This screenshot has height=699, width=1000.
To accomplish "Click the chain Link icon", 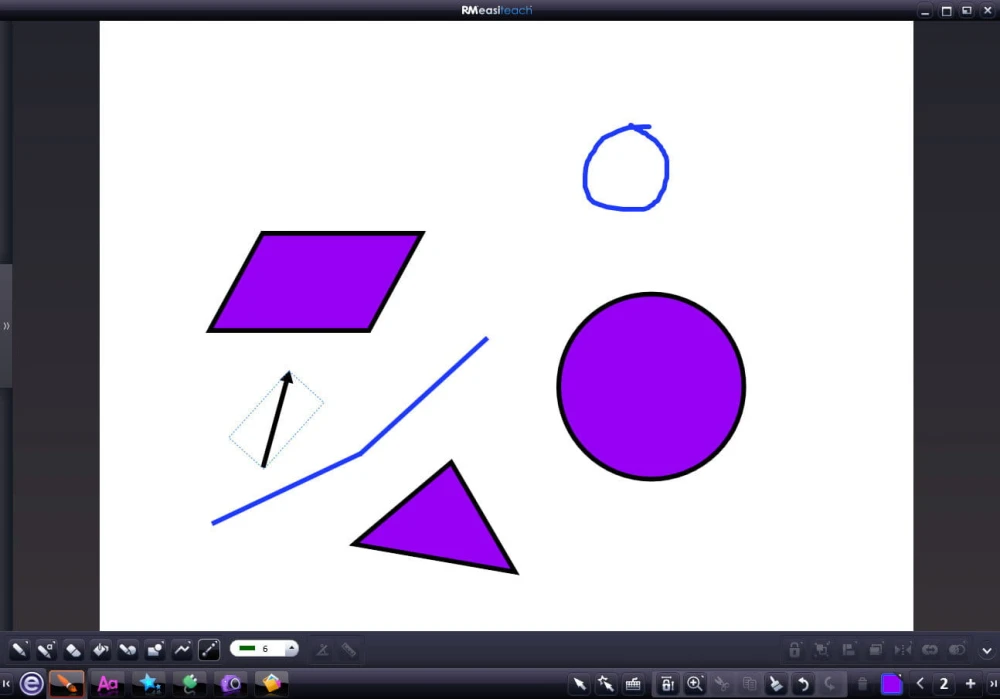I will pyautogui.click(x=930, y=649).
